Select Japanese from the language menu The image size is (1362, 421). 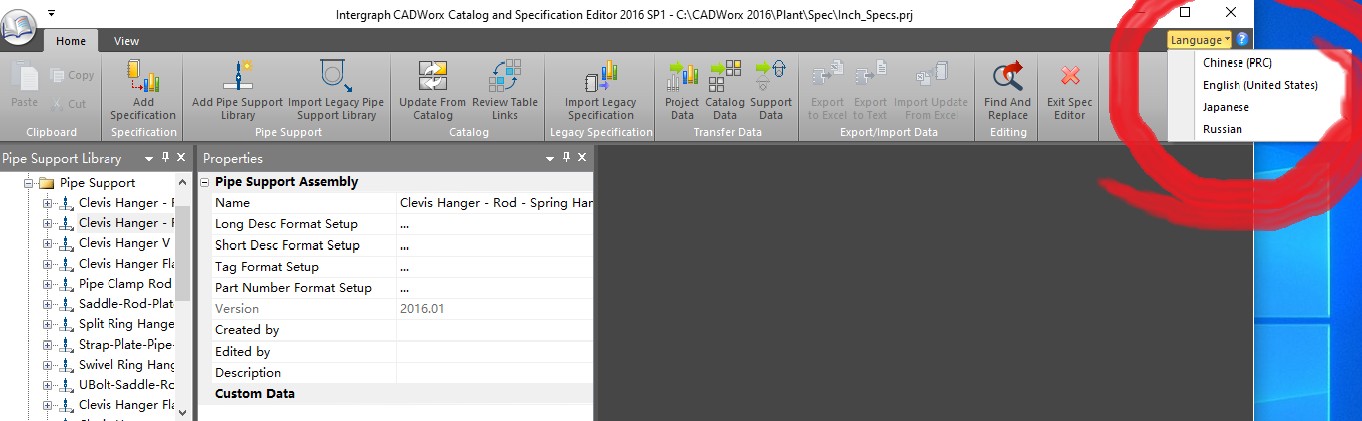[x=1225, y=107]
